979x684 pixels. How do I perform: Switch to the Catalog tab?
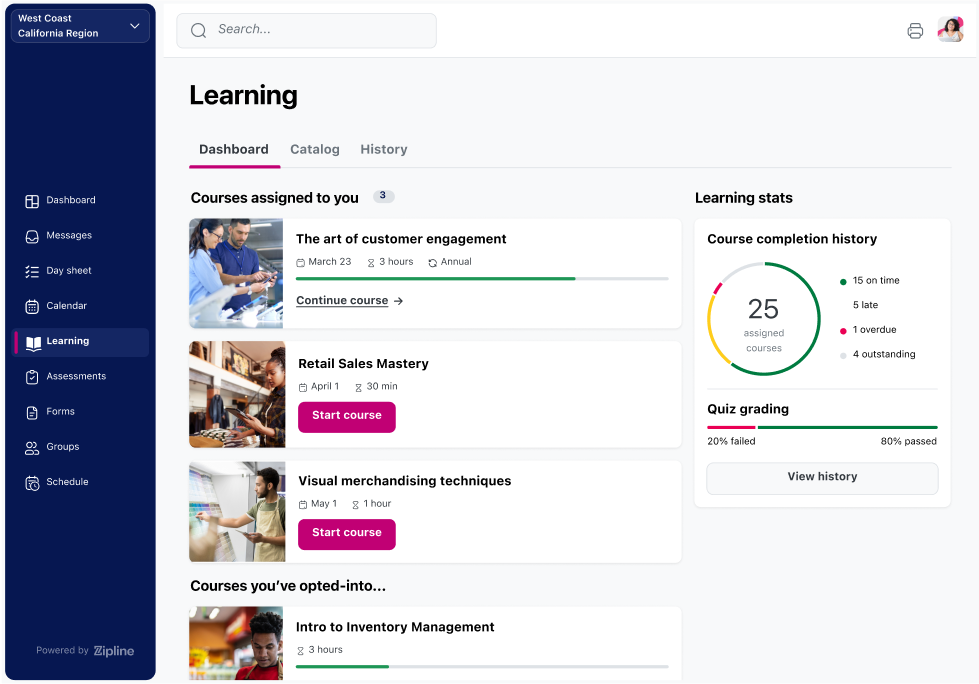pyautogui.click(x=315, y=150)
